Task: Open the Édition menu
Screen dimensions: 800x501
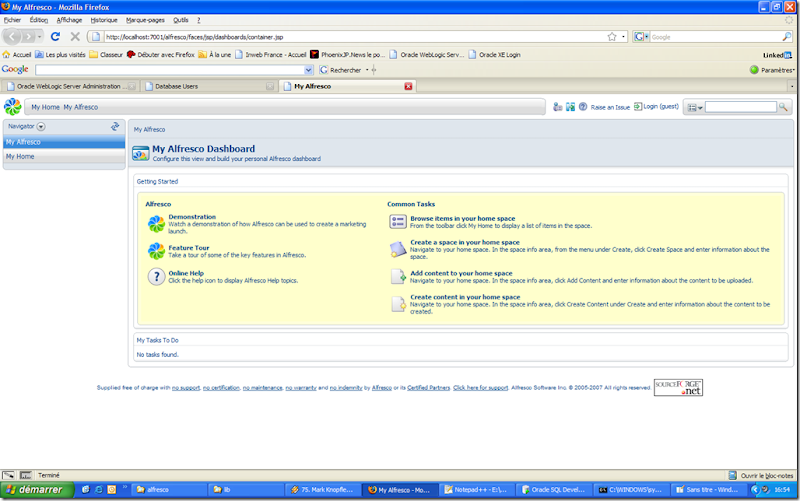Action: (x=38, y=20)
